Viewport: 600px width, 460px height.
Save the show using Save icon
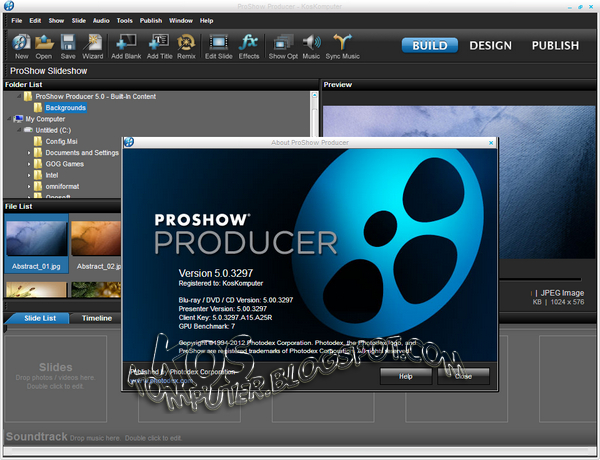[68, 46]
